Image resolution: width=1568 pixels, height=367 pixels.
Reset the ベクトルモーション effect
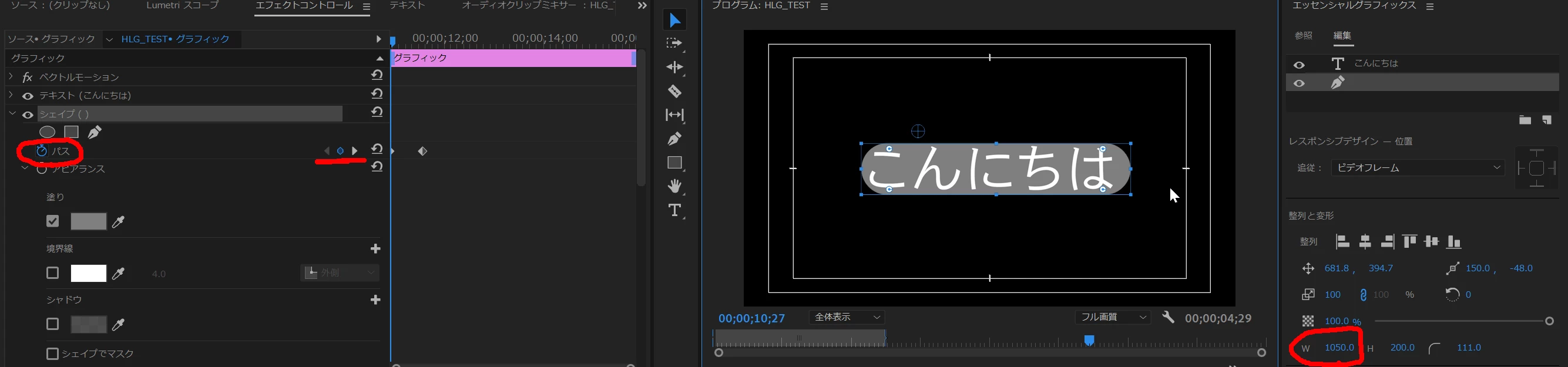tap(377, 76)
